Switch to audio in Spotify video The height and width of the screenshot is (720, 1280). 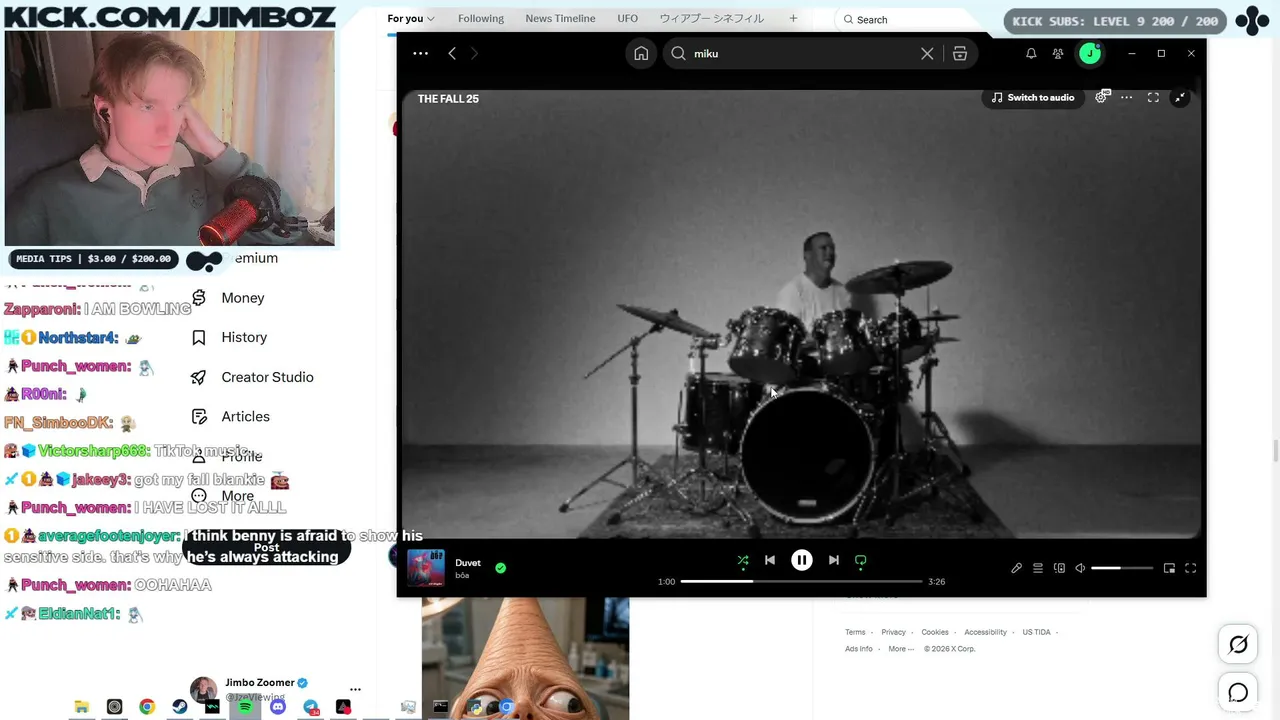1033,97
